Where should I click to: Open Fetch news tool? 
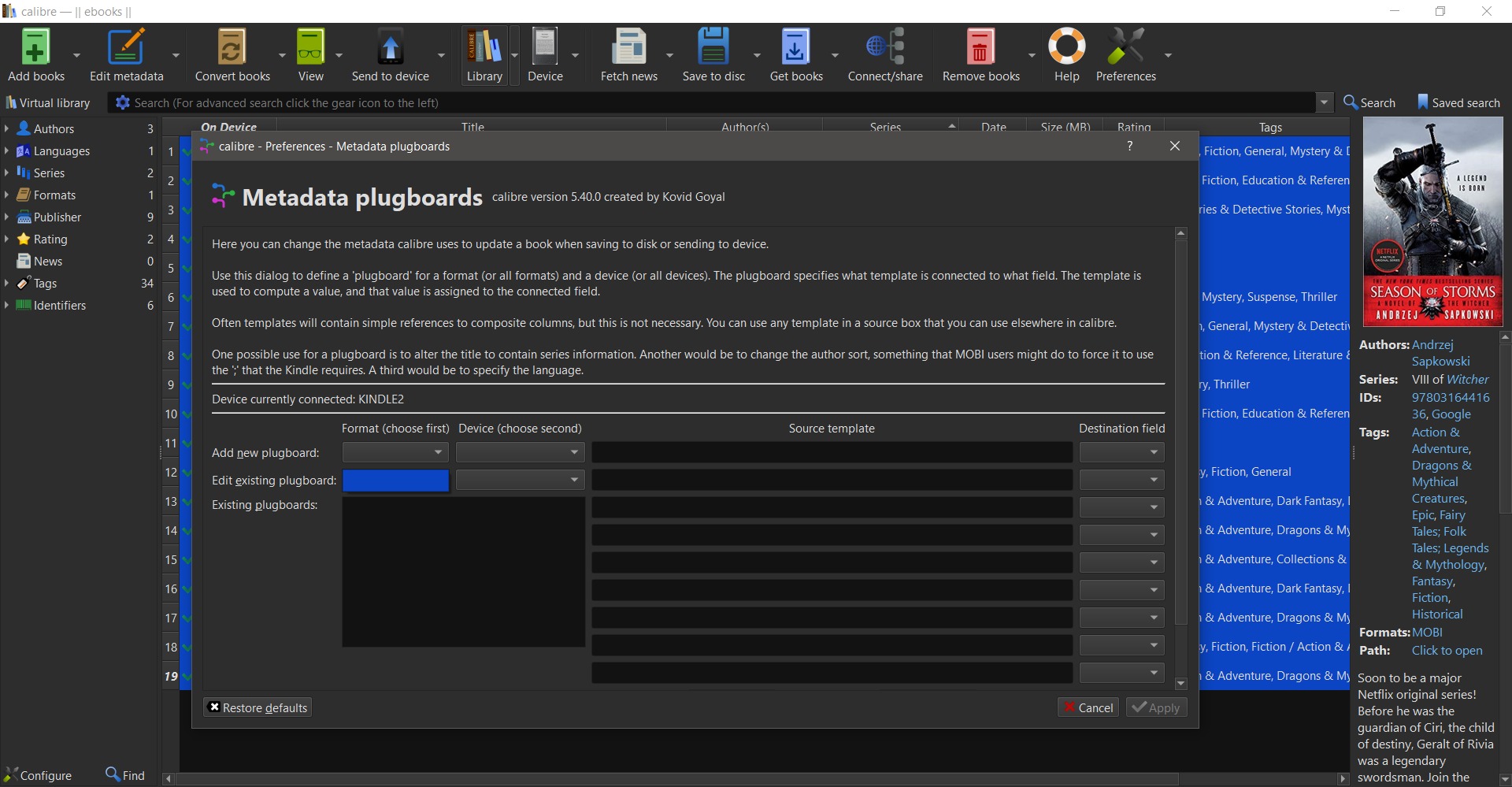[x=628, y=47]
